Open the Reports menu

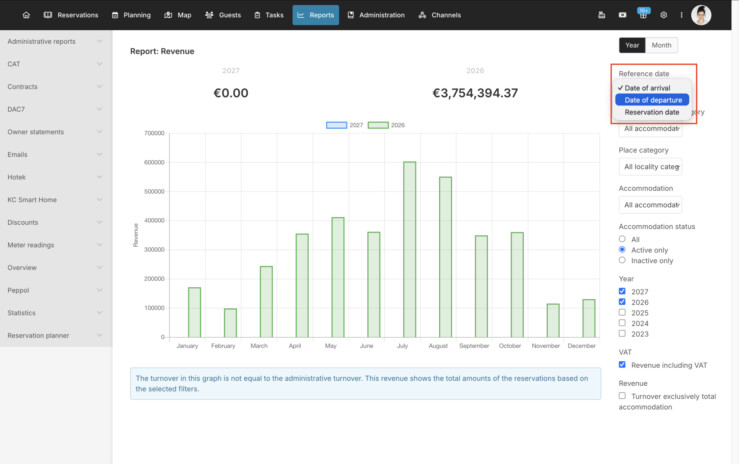click(315, 15)
